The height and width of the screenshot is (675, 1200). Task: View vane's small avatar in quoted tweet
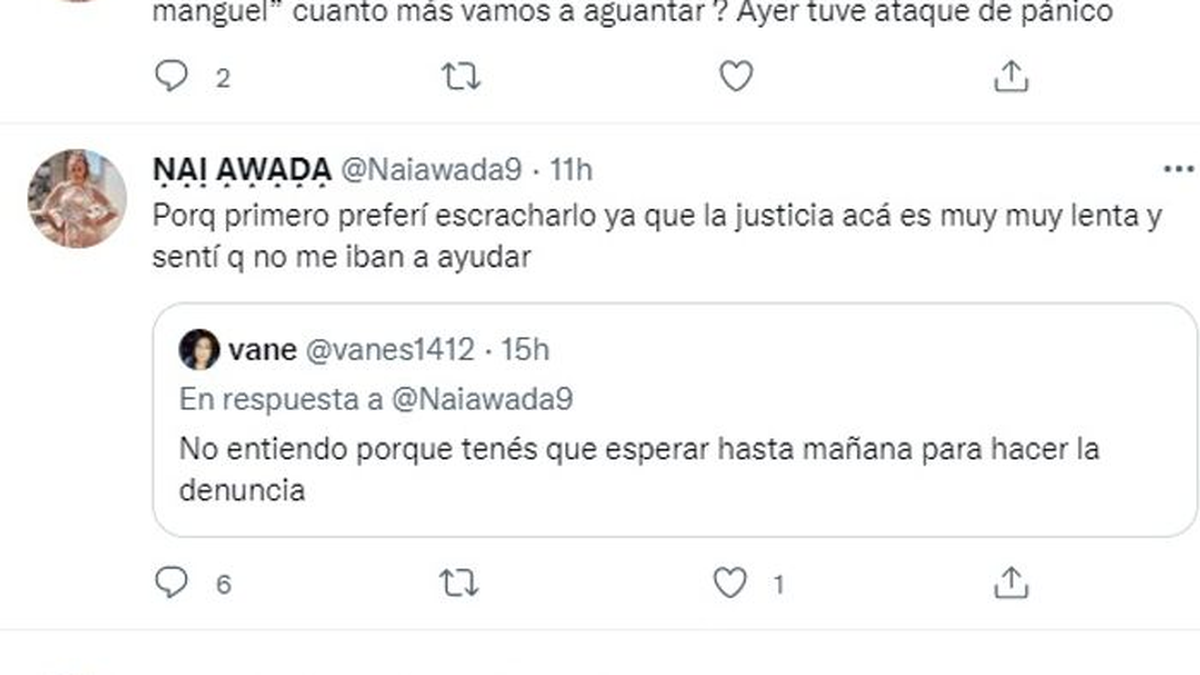pyautogui.click(x=200, y=349)
